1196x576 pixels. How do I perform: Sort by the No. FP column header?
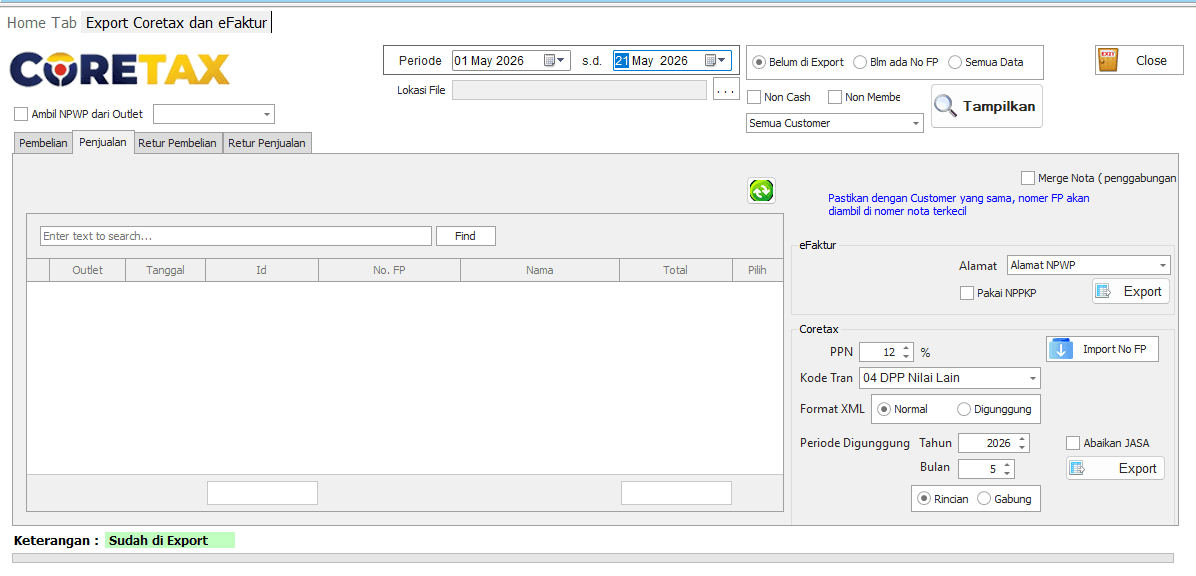pyautogui.click(x=389, y=270)
